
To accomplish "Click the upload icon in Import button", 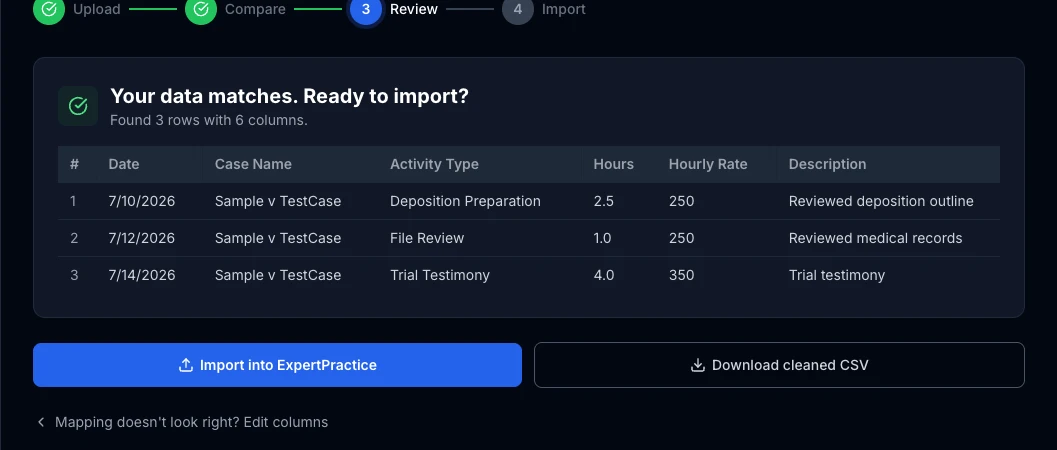I will point(186,365).
